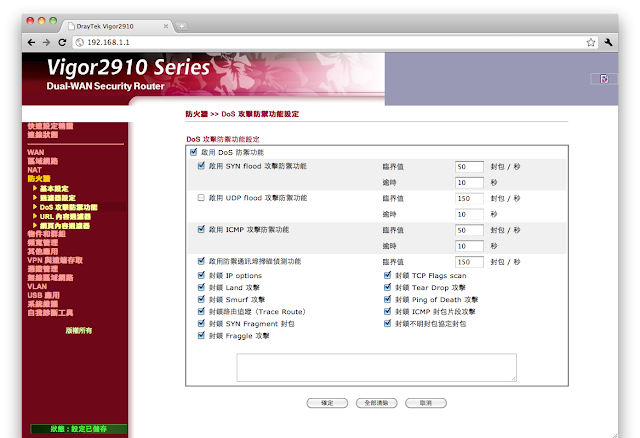Open the VPN 與遠端存取 sidebar menu
The width and height of the screenshot is (640, 438).
pyautogui.click(x=55, y=260)
